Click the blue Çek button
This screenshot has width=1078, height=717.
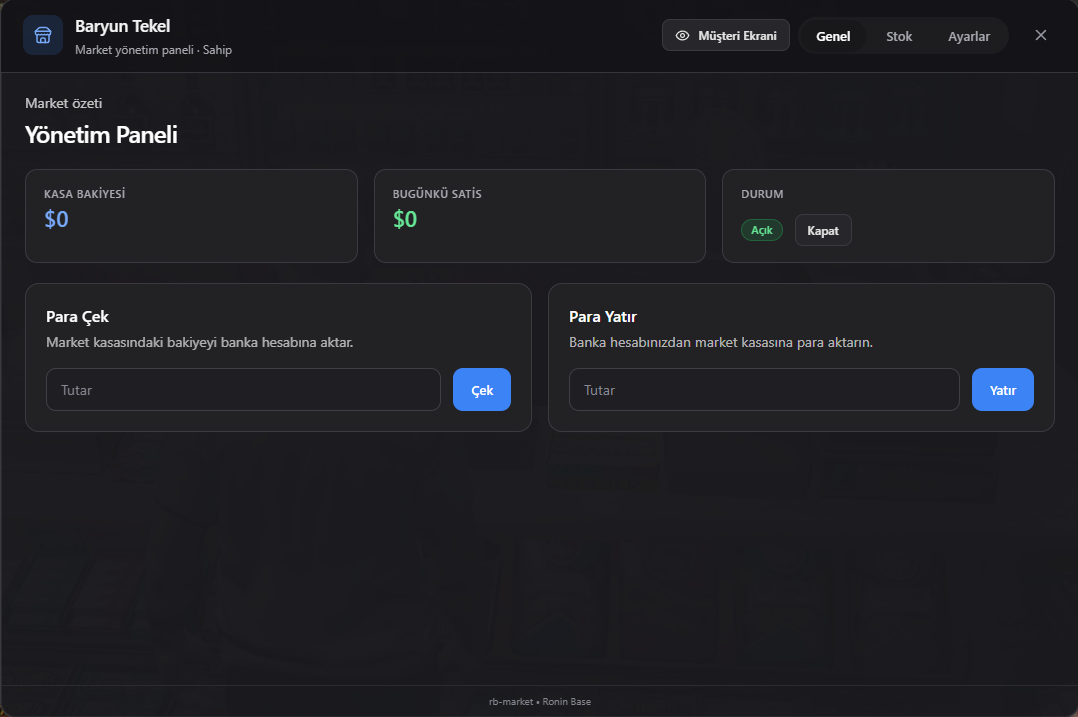pos(482,390)
